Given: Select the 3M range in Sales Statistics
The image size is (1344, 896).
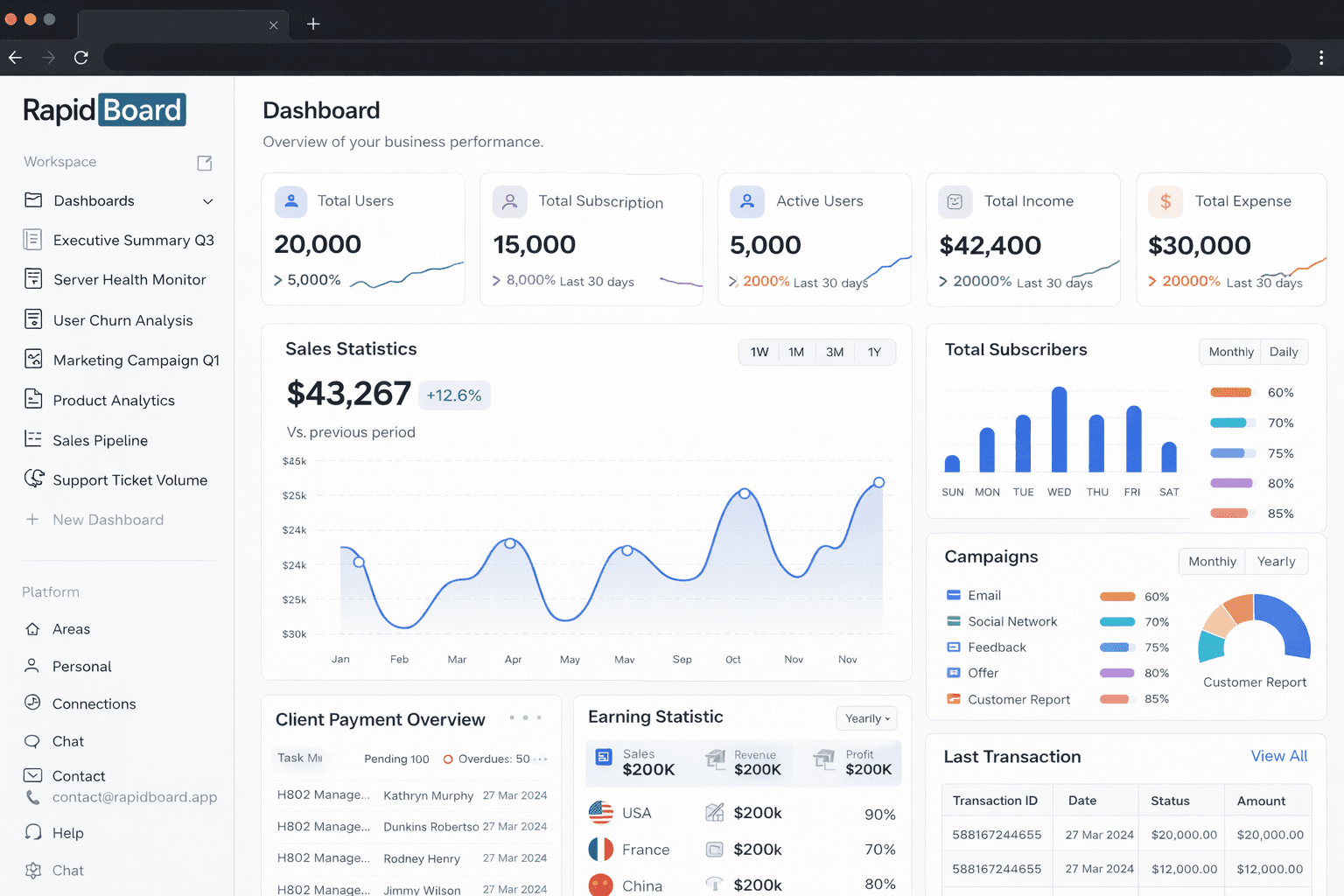Looking at the screenshot, I should click(835, 352).
